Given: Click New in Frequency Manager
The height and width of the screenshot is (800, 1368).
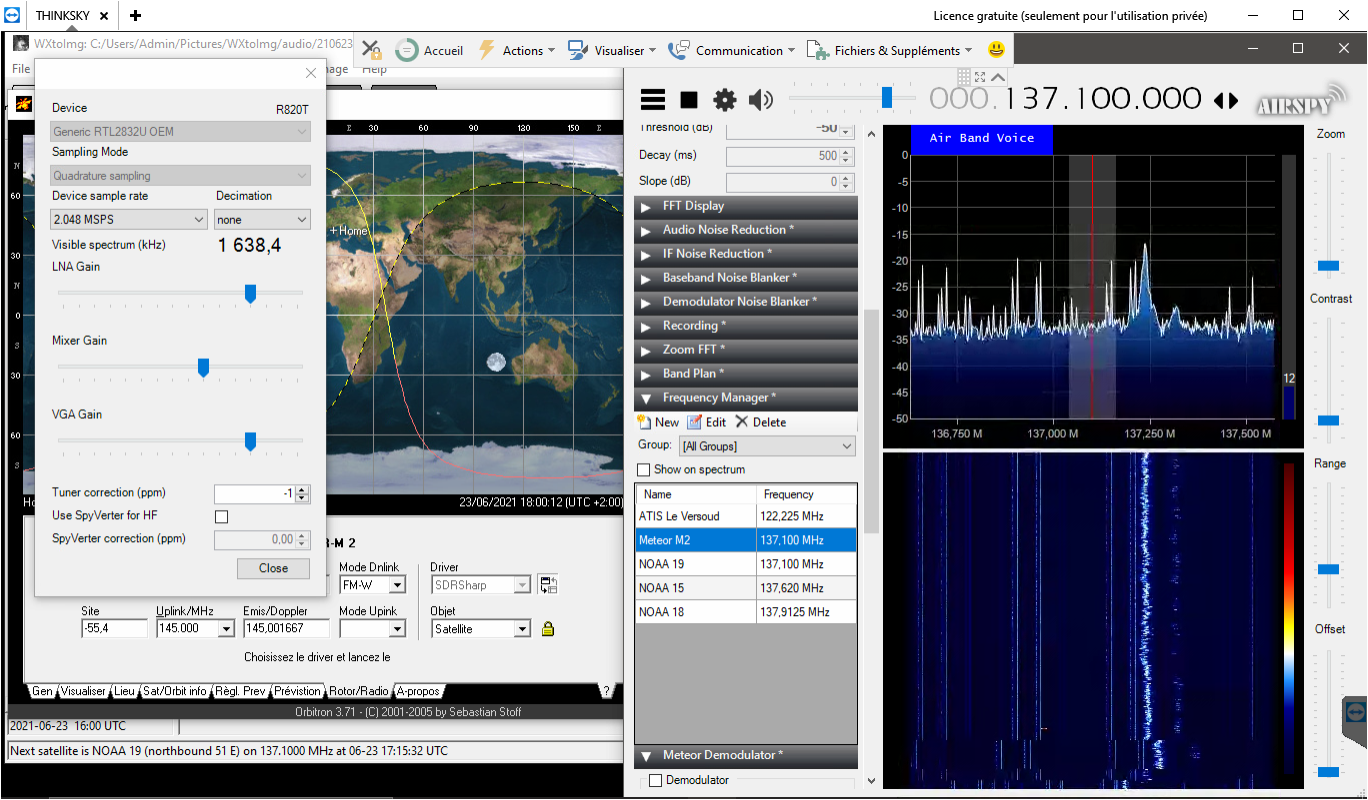Looking at the screenshot, I should 658,422.
